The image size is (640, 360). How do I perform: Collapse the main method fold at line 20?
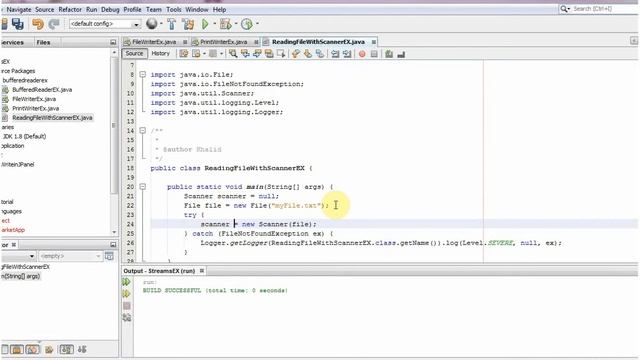click(142, 187)
